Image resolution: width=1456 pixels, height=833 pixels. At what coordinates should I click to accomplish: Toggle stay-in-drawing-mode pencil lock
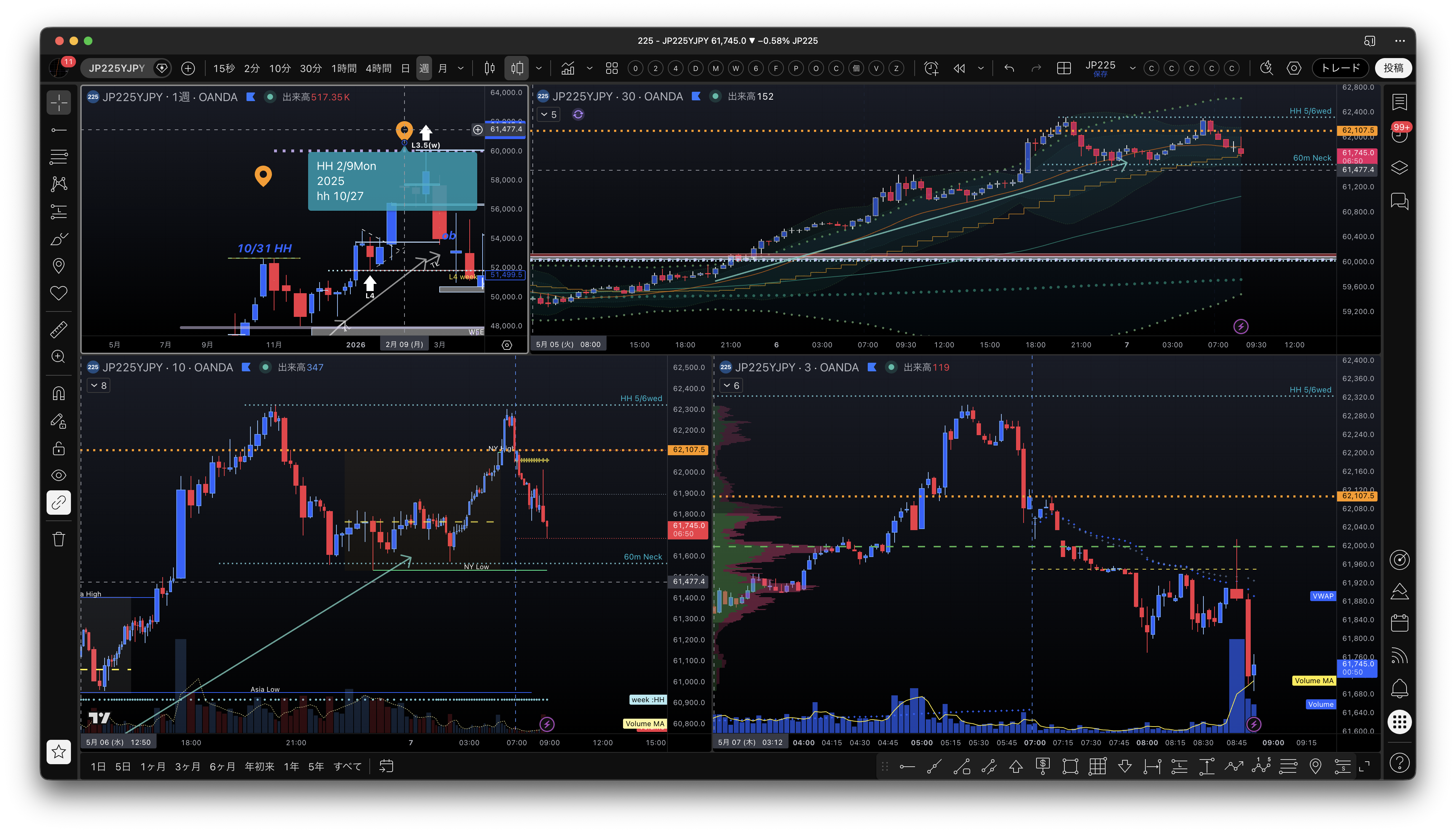point(59,421)
